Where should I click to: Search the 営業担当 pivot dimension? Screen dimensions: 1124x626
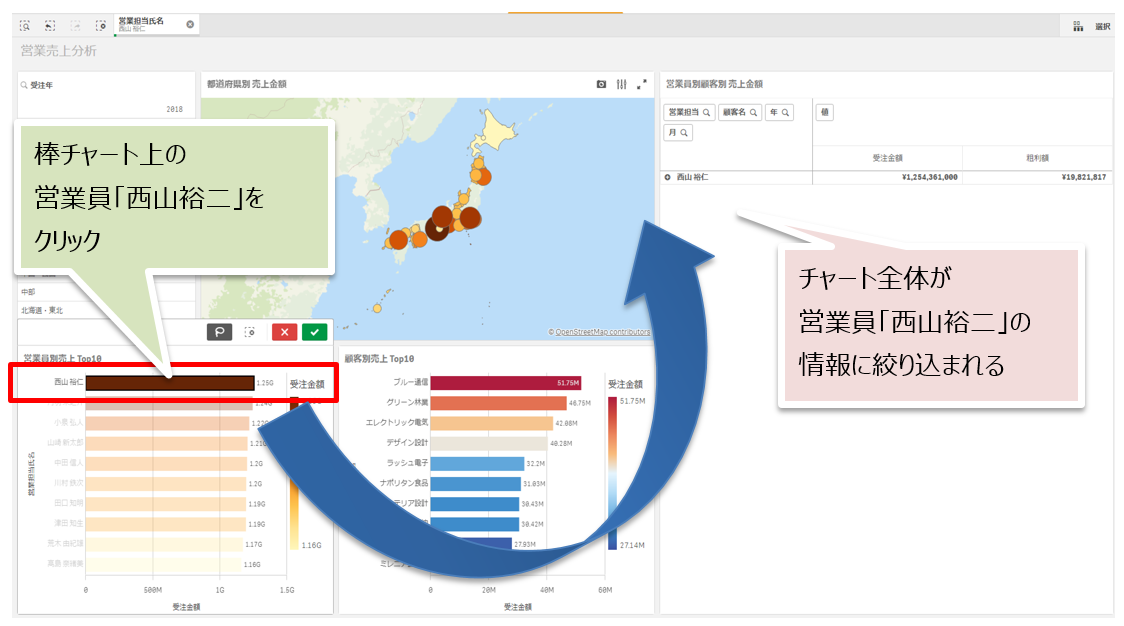tap(689, 113)
